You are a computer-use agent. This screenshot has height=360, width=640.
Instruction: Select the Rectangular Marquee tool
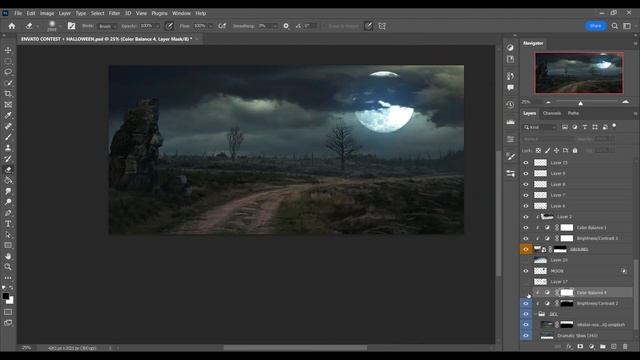(8, 61)
